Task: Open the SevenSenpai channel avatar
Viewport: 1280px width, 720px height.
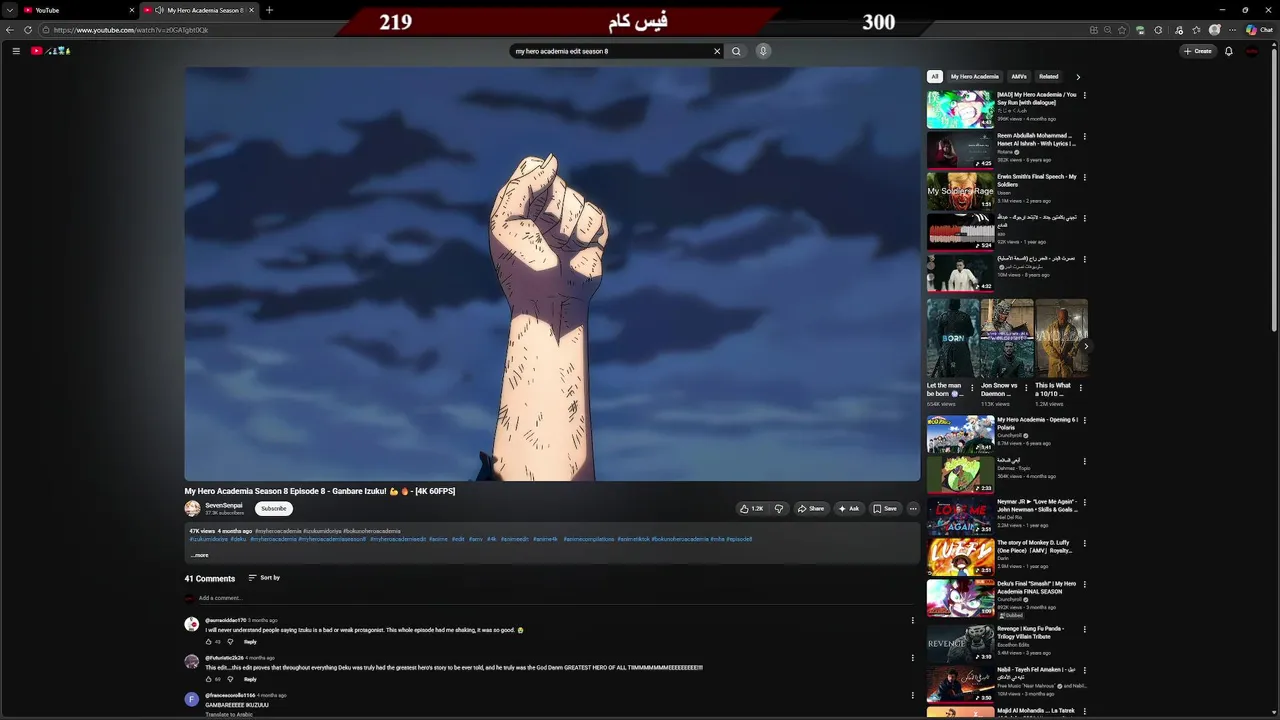Action: [192, 508]
